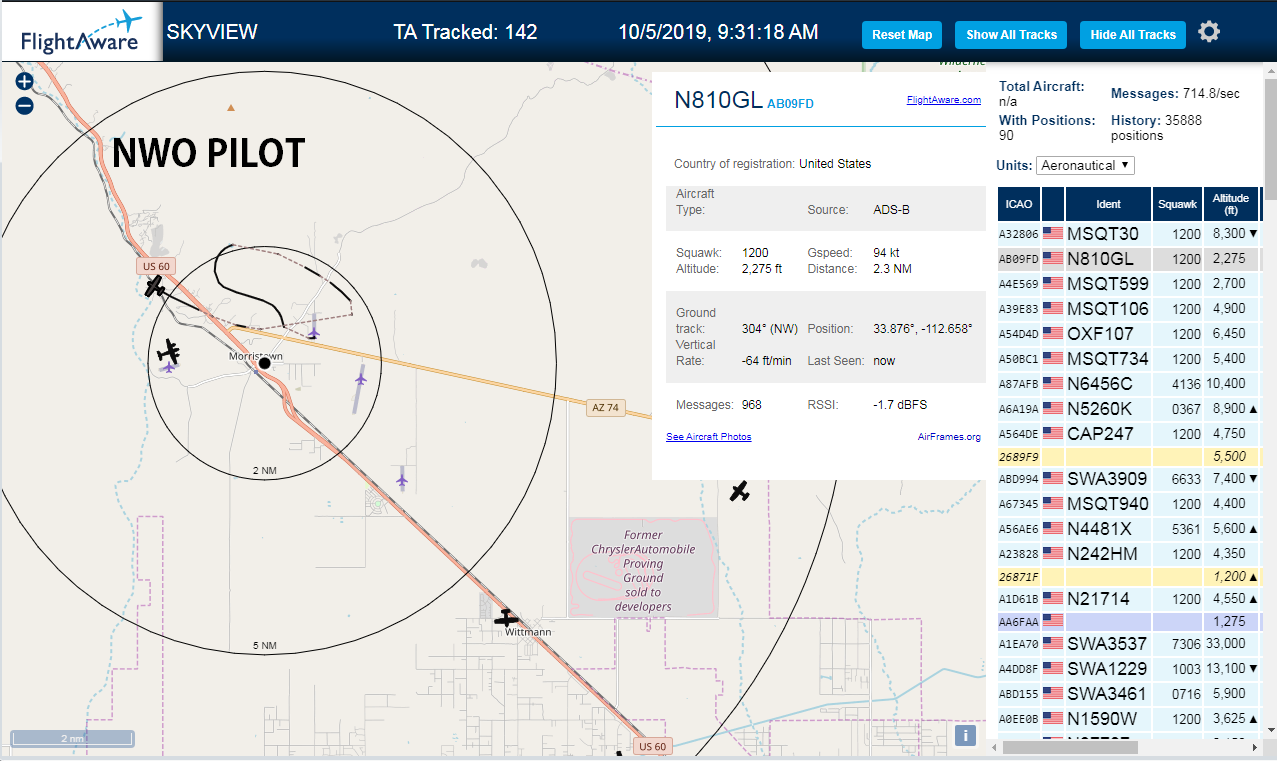Click the 2 nm map scale bar
This screenshot has width=1277, height=761.
72,738
